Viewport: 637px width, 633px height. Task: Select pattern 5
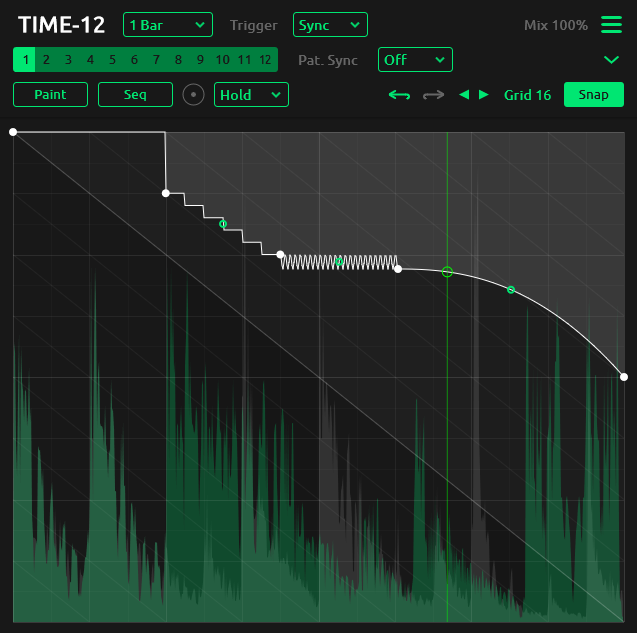[112, 60]
